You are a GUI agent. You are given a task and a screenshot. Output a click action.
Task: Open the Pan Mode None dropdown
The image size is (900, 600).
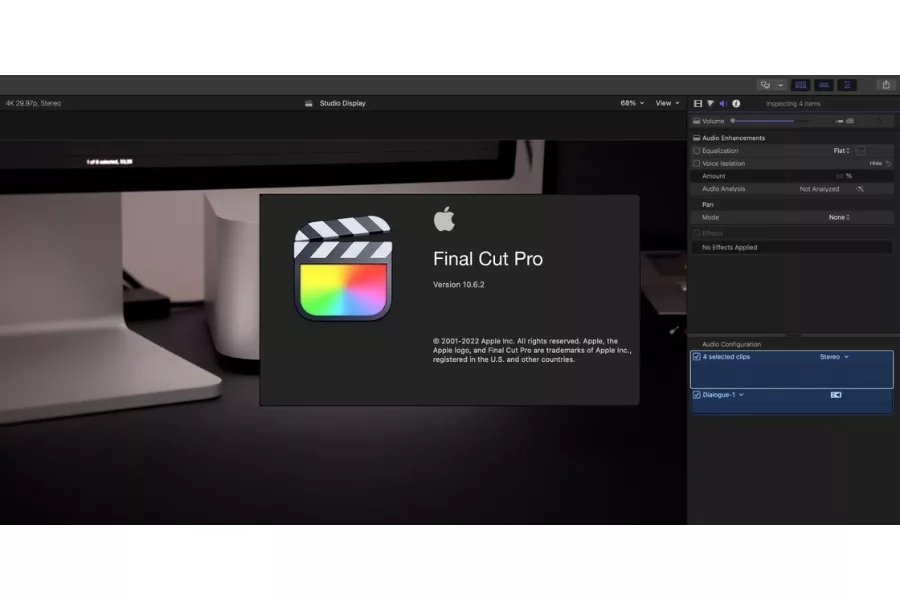click(839, 218)
